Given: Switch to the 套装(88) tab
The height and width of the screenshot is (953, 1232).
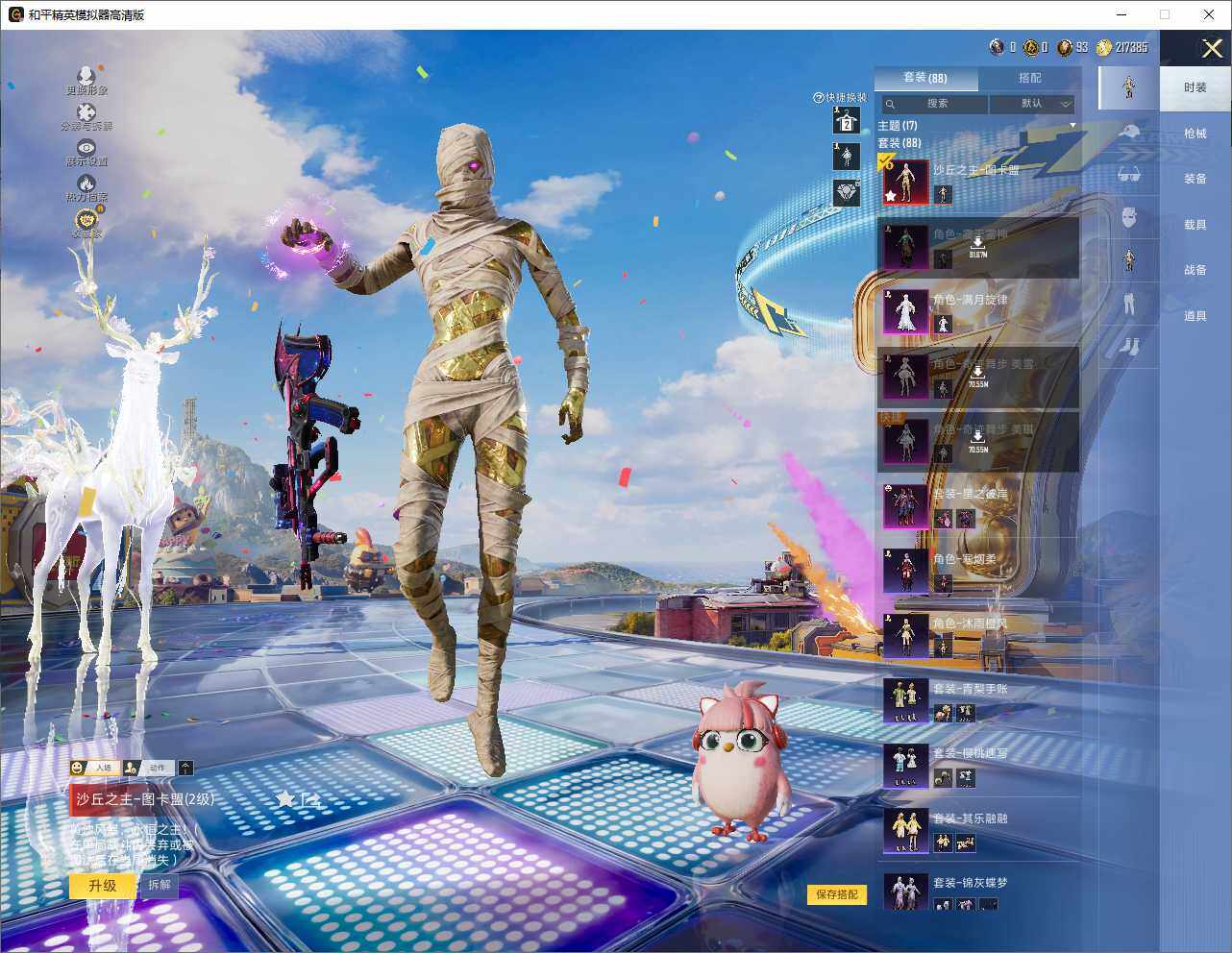Looking at the screenshot, I should [x=925, y=78].
